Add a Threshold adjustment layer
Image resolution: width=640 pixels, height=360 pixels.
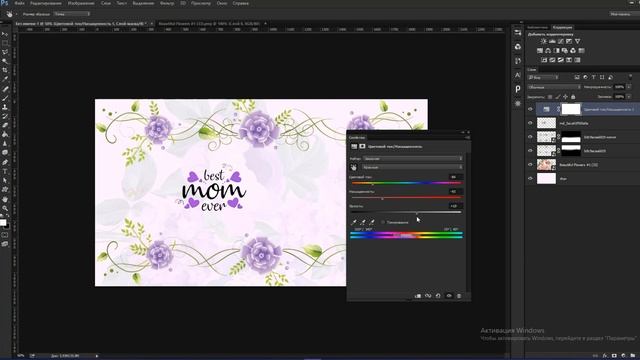click(561, 60)
